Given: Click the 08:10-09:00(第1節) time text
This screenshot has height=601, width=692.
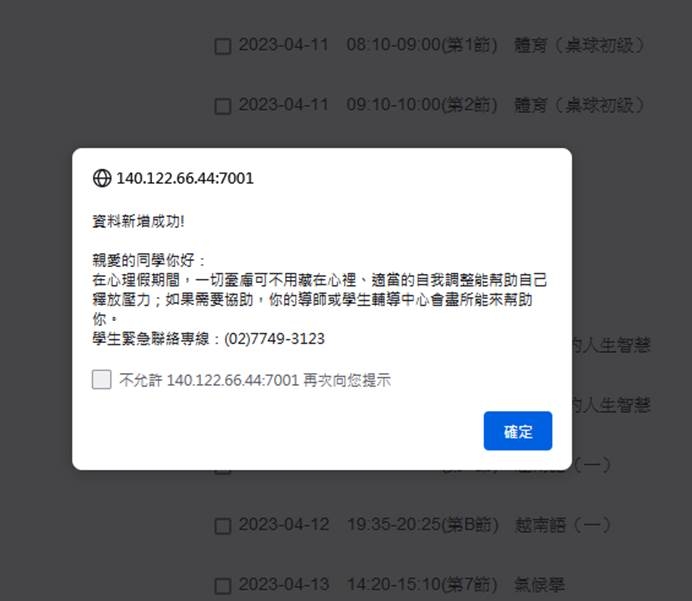Looking at the screenshot, I should tap(422, 45).
